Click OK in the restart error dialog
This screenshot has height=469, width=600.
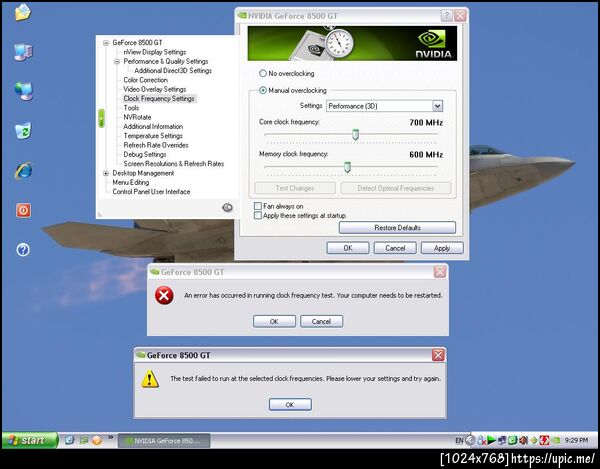tap(274, 321)
